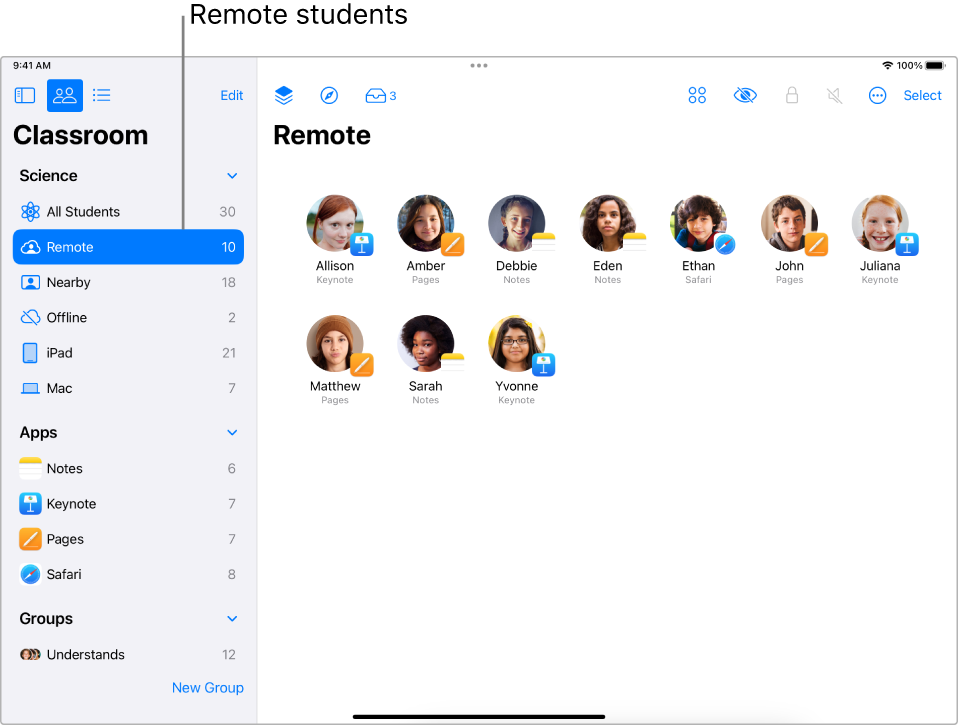Screen dimensions: 958x726
Task: Select the people view icon in sidebar header
Action: [x=64, y=95]
